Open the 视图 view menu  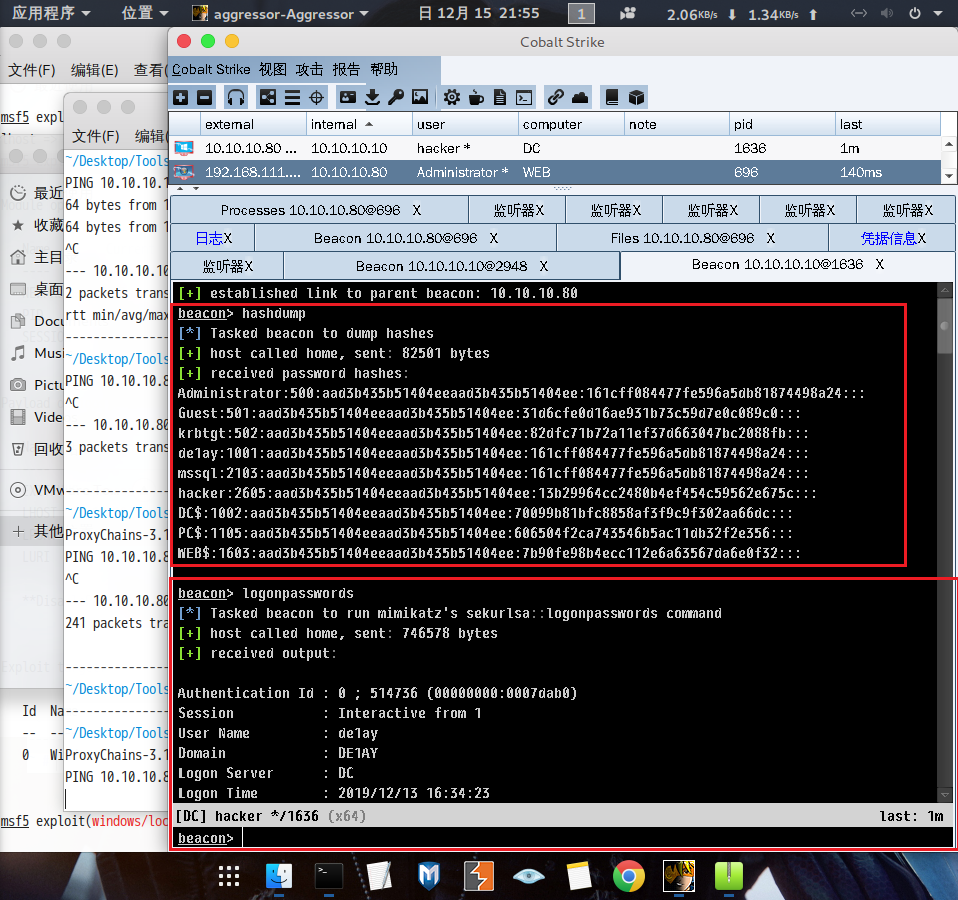272,69
